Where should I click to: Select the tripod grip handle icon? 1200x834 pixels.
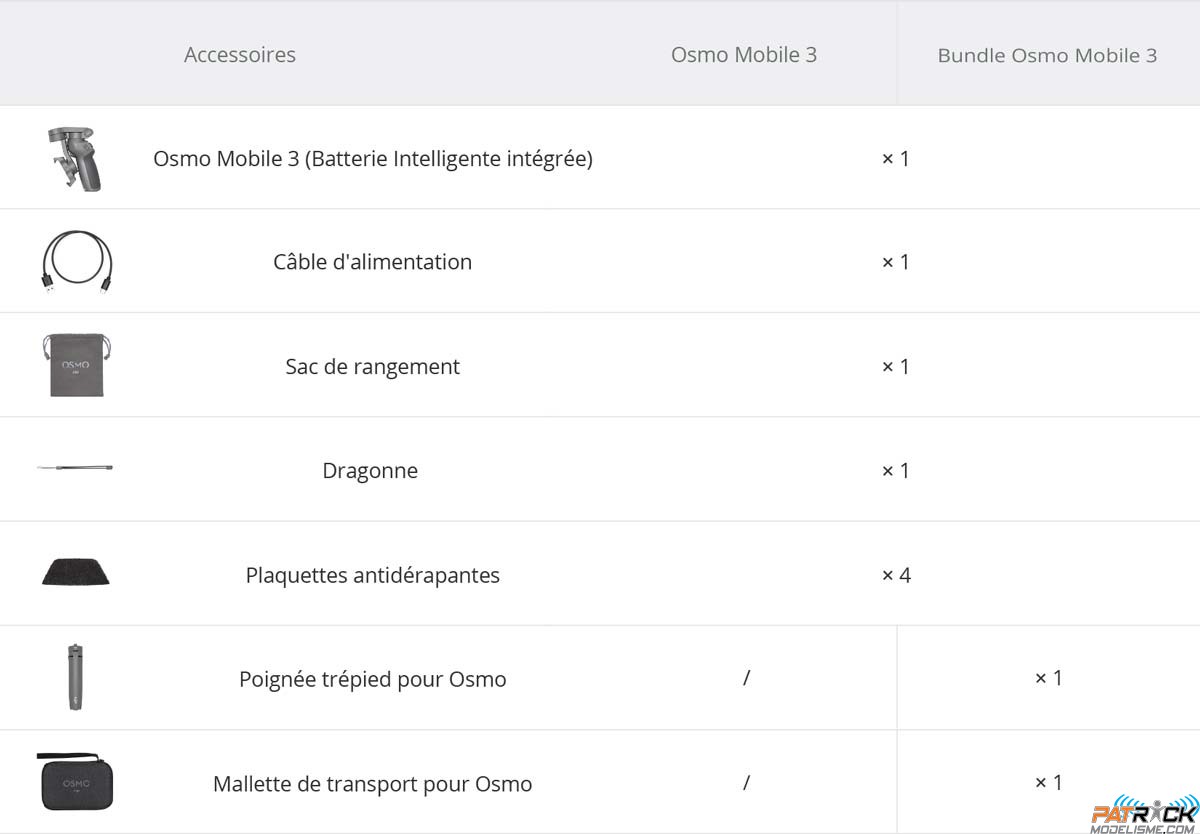(75, 678)
